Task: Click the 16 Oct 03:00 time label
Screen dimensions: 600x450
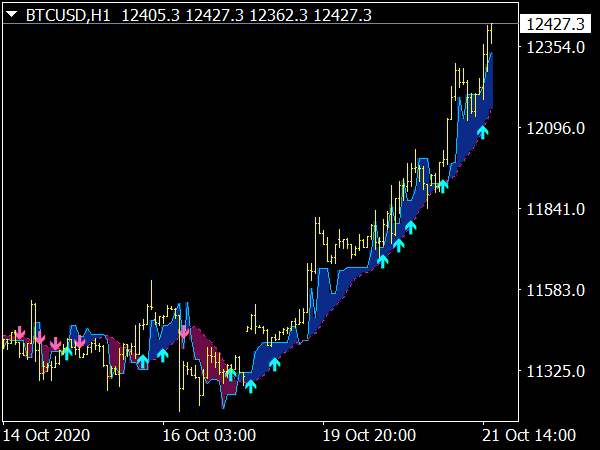Action: (x=209, y=435)
